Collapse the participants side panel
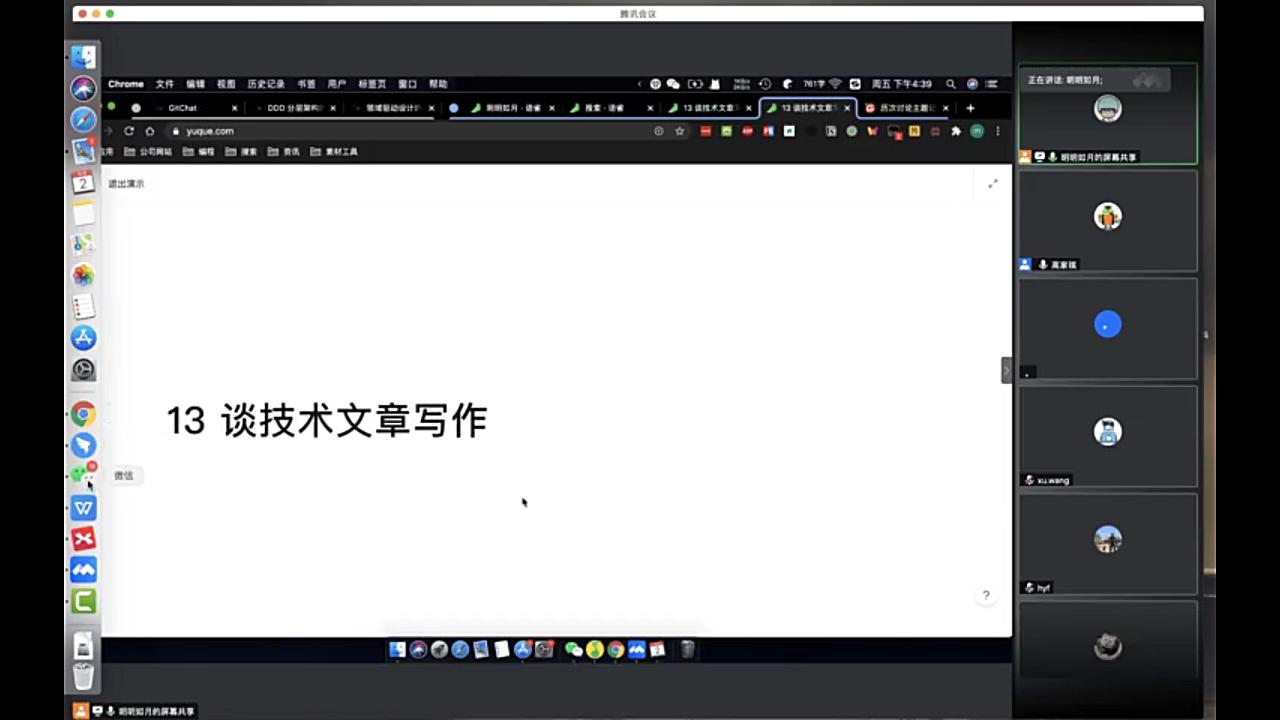The image size is (1280, 720). (1007, 370)
